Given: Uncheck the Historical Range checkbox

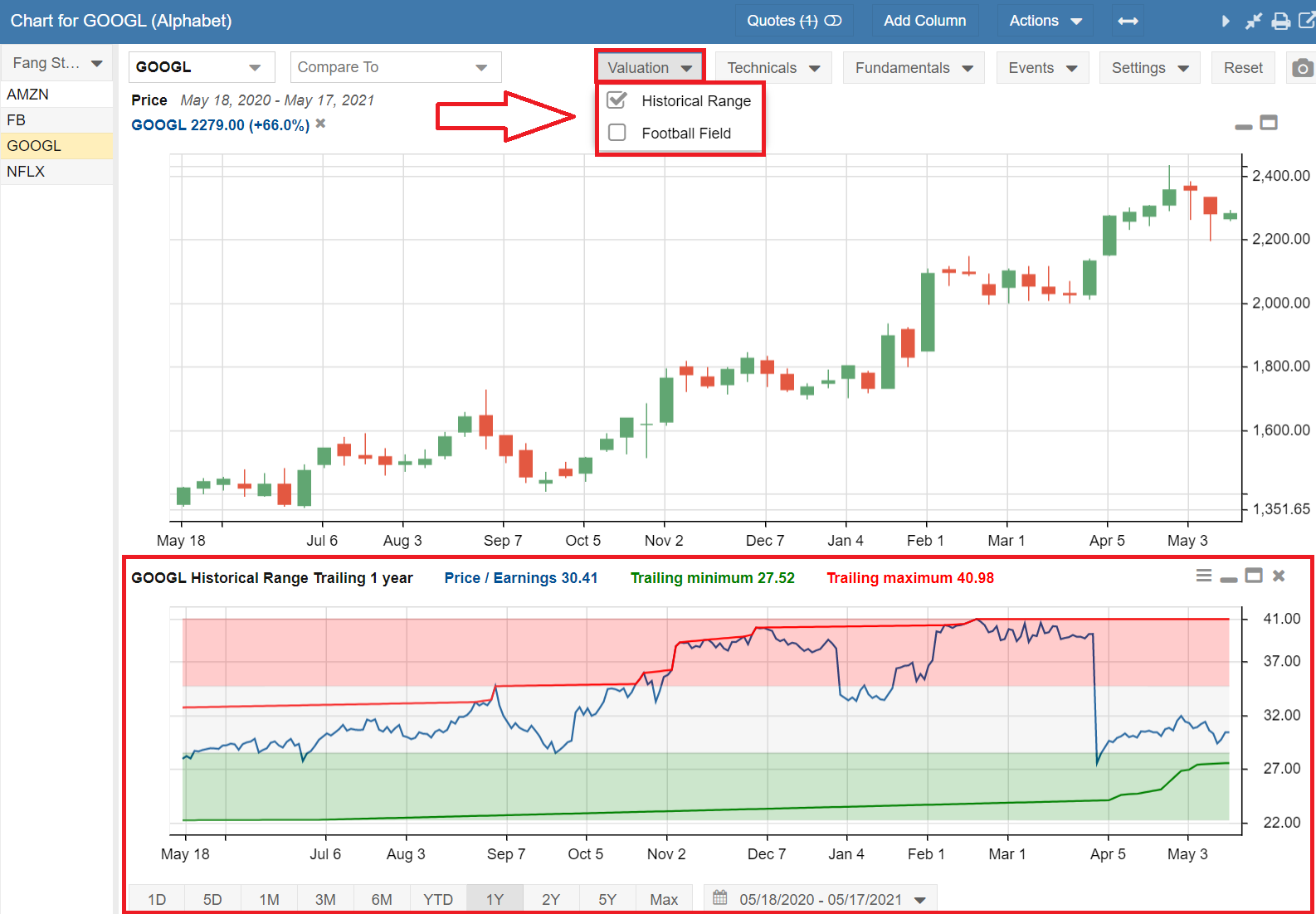Looking at the screenshot, I should click(617, 100).
